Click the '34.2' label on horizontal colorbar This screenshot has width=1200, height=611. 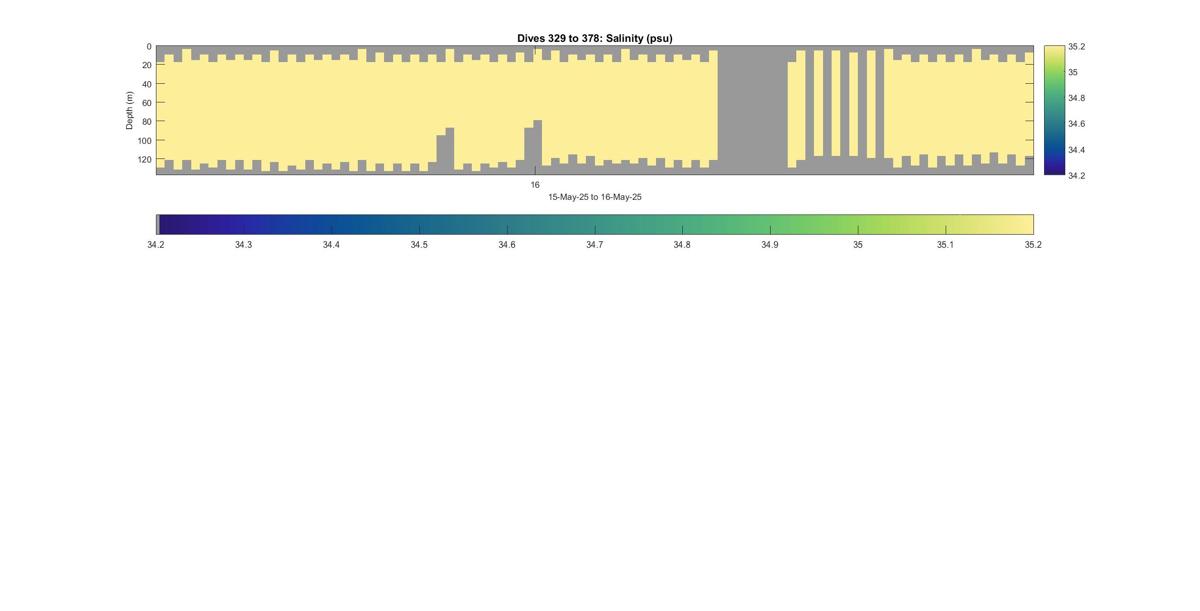(x=156, y=245)
